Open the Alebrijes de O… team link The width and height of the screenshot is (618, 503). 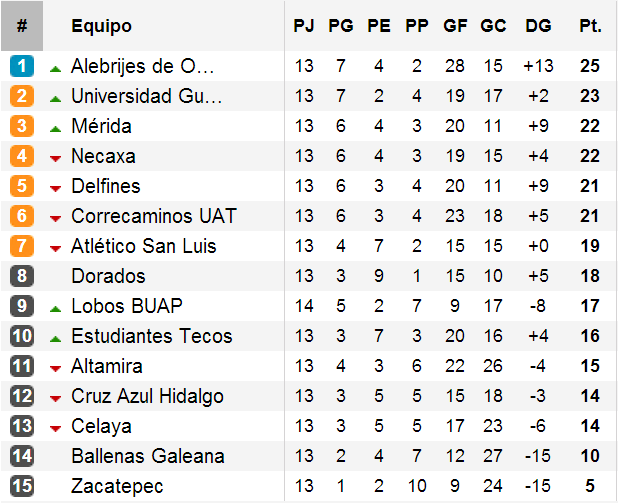coord(143,67)
